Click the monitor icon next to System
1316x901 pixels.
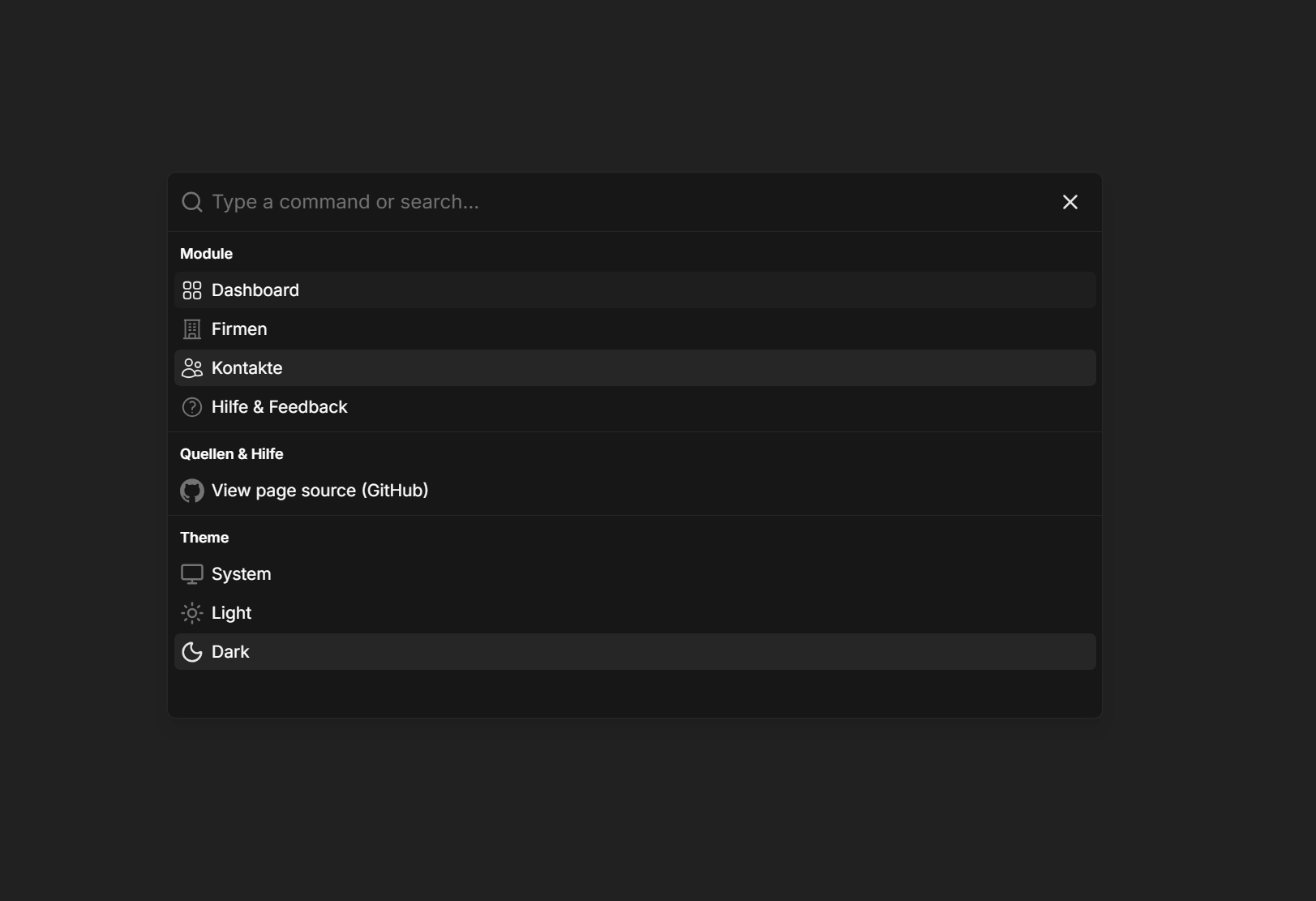point(191,573)
